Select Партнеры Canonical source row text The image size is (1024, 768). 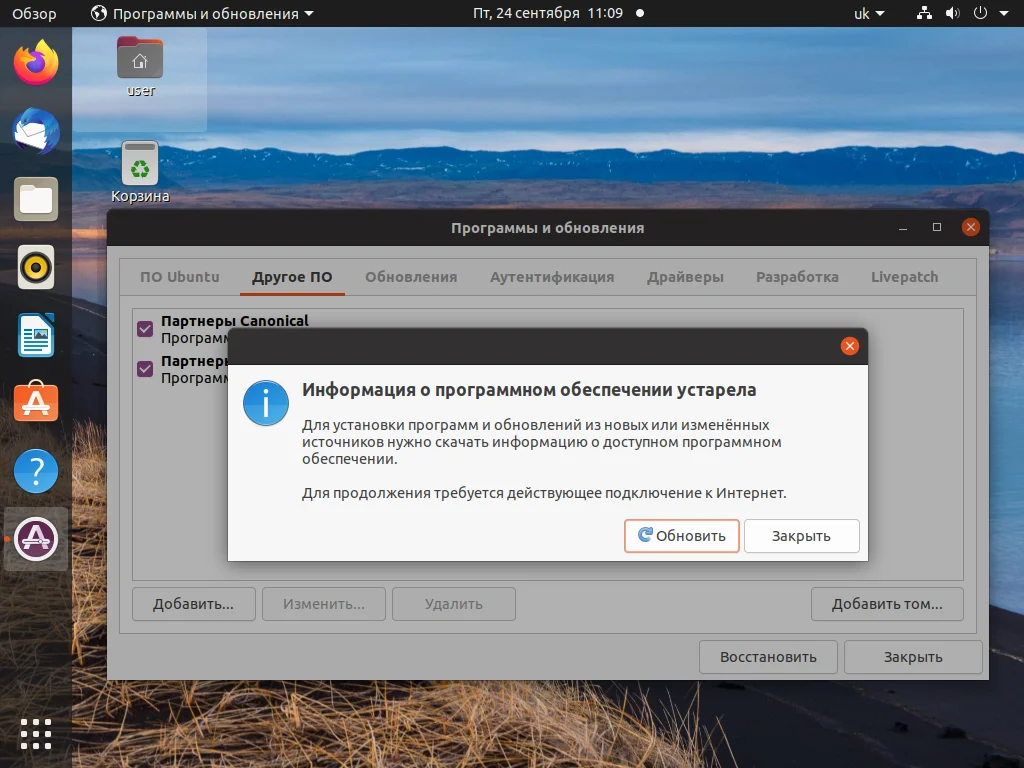point(234,321)
